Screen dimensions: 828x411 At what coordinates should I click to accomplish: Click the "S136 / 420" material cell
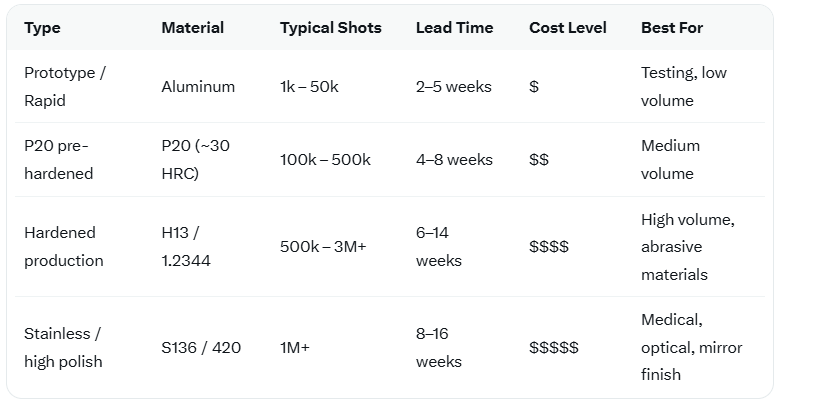point(200,348)
